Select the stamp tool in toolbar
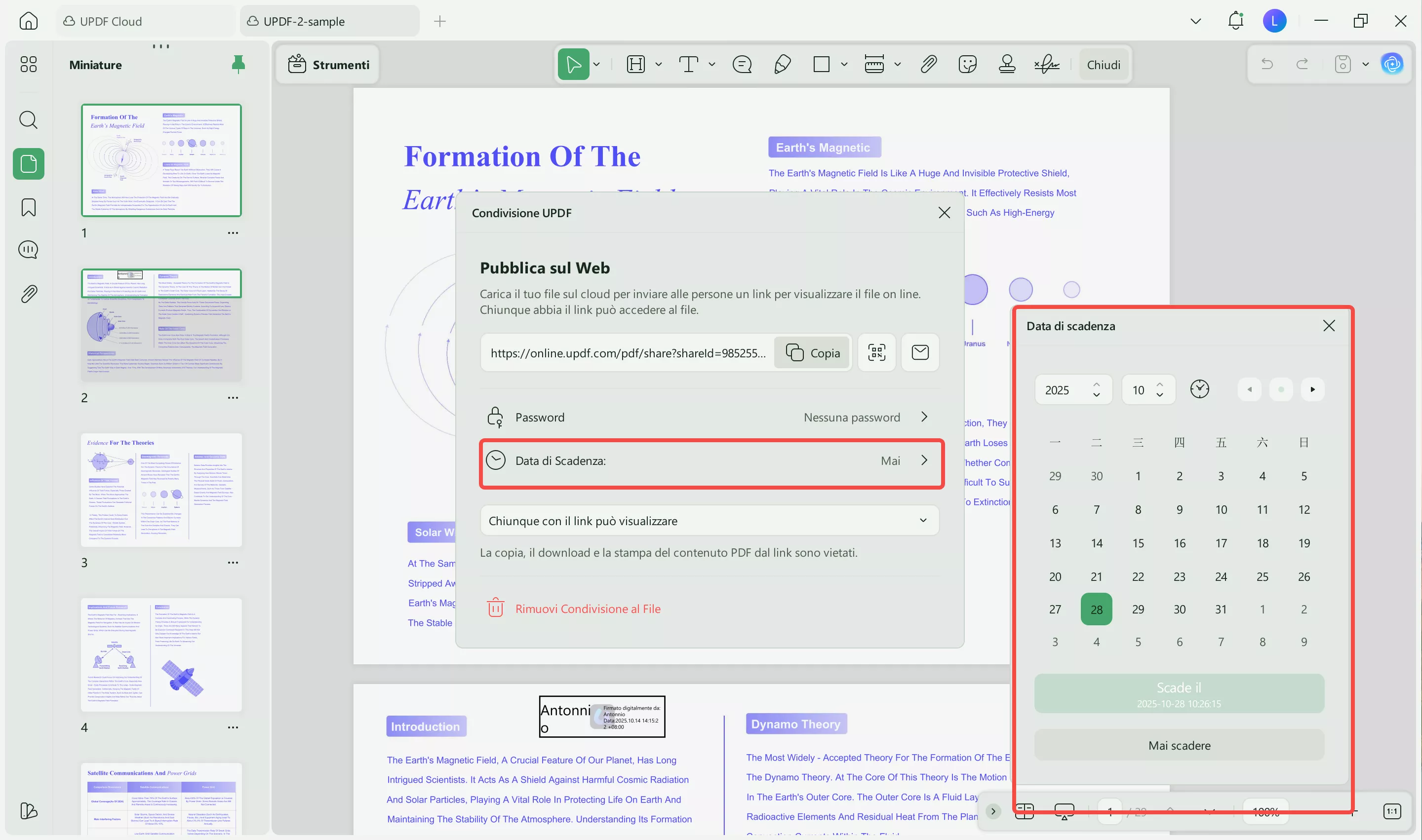 coord(1006,65)
